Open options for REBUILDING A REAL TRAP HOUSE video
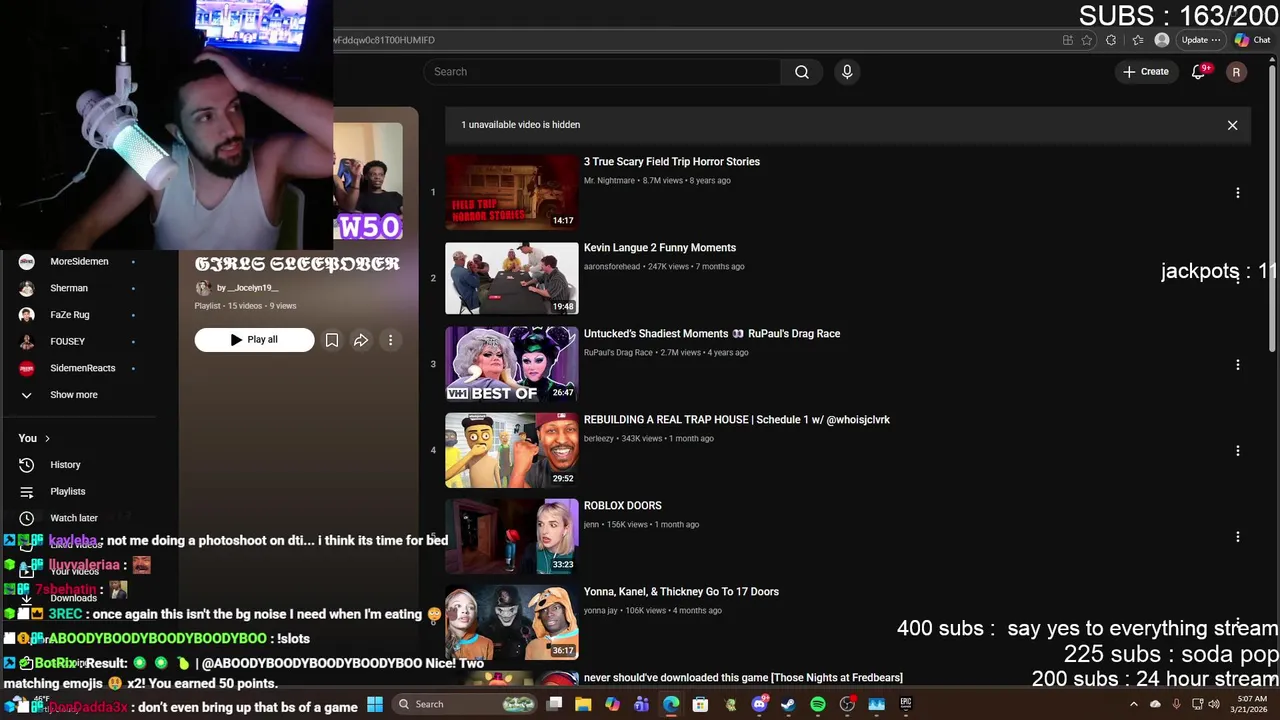Viewport: 1280px width, 720px height. [1238, 451]
